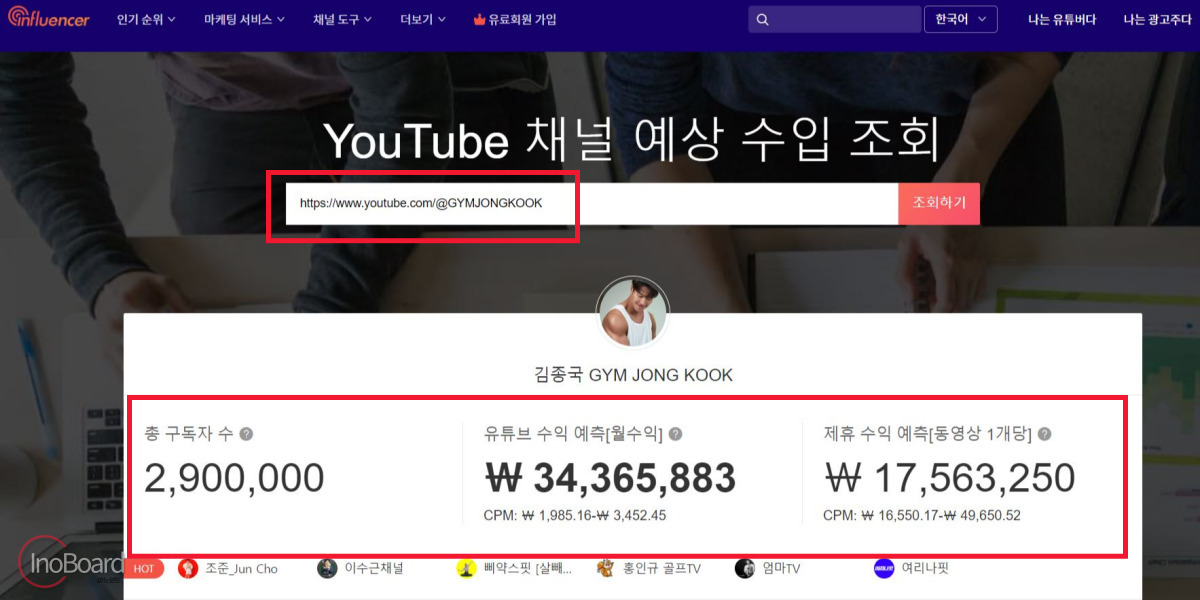1200x600 pixels.
Task: Open the 조준_Jun Cho channel link
Action: tap(242, 569)
